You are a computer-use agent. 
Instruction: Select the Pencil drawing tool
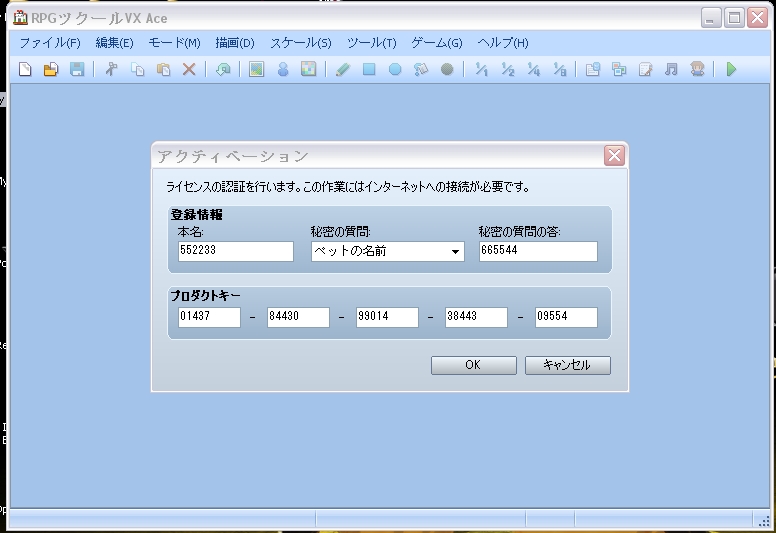pyautogui.click(x=343, y=69)
